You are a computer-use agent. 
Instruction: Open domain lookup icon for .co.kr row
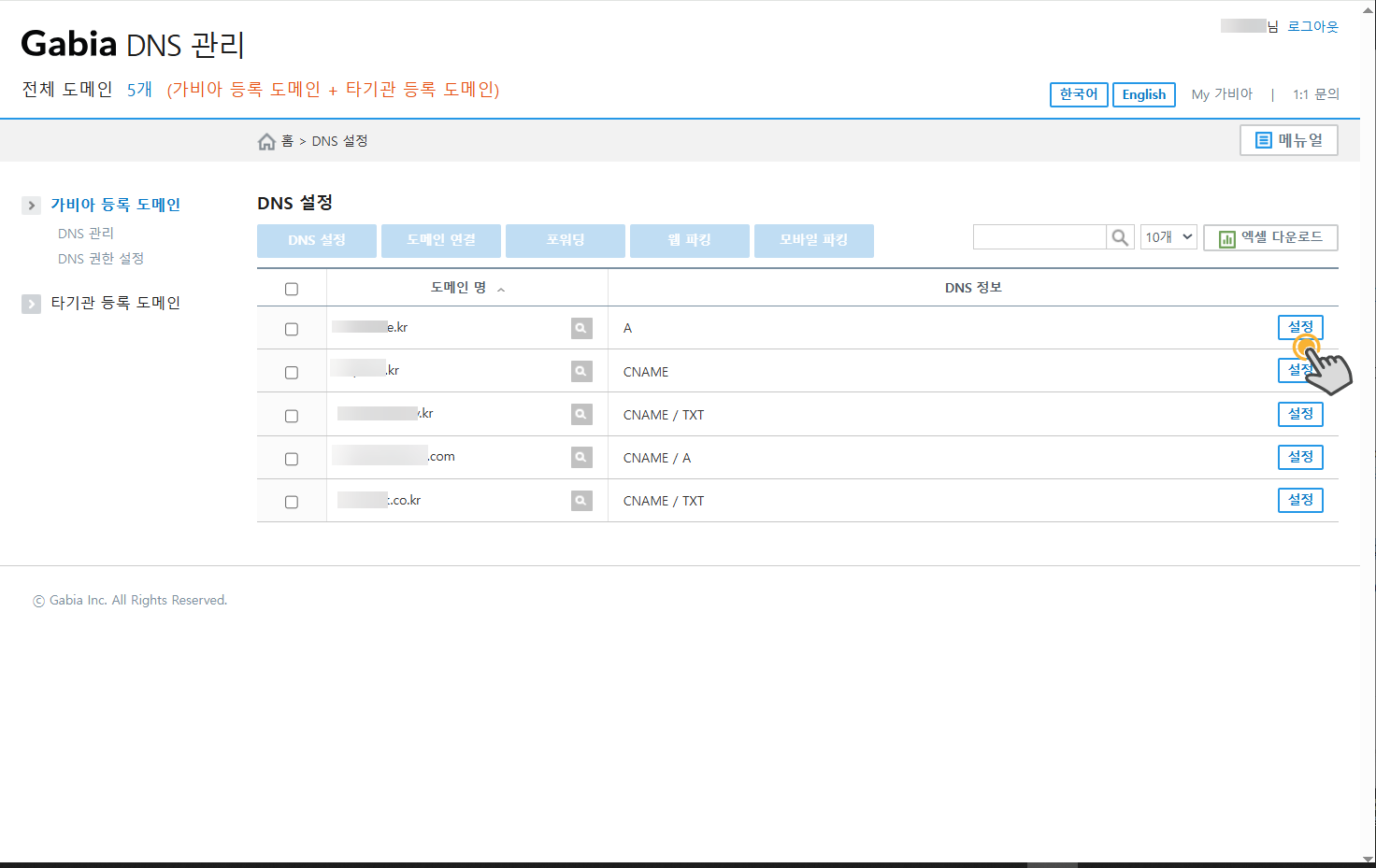click(581, 501)
